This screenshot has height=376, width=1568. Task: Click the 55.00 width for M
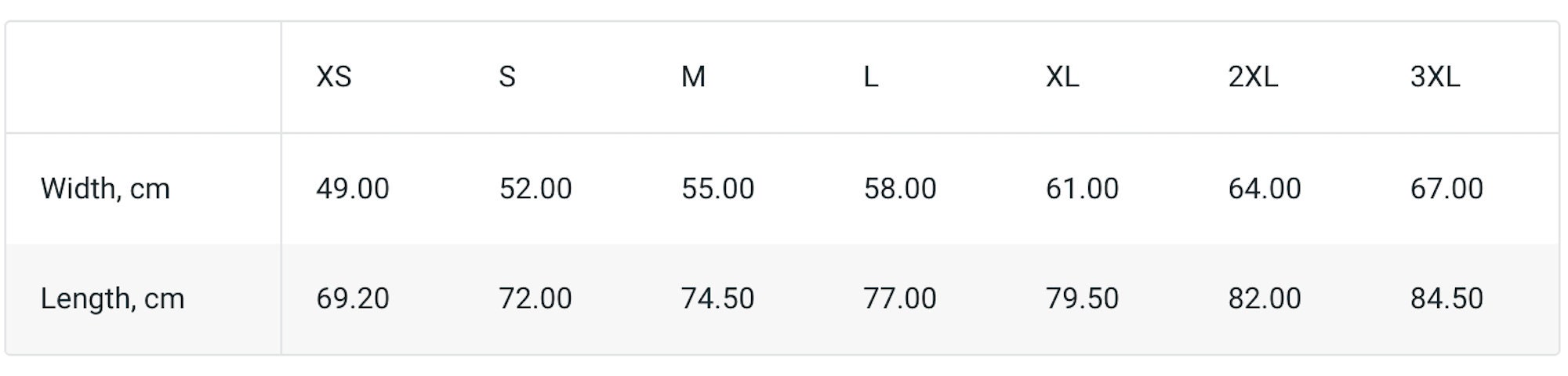[x=717, y=189]
